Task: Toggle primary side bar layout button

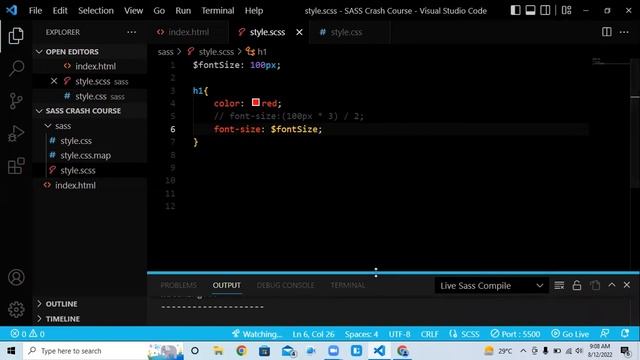Action: coord(515,10)
